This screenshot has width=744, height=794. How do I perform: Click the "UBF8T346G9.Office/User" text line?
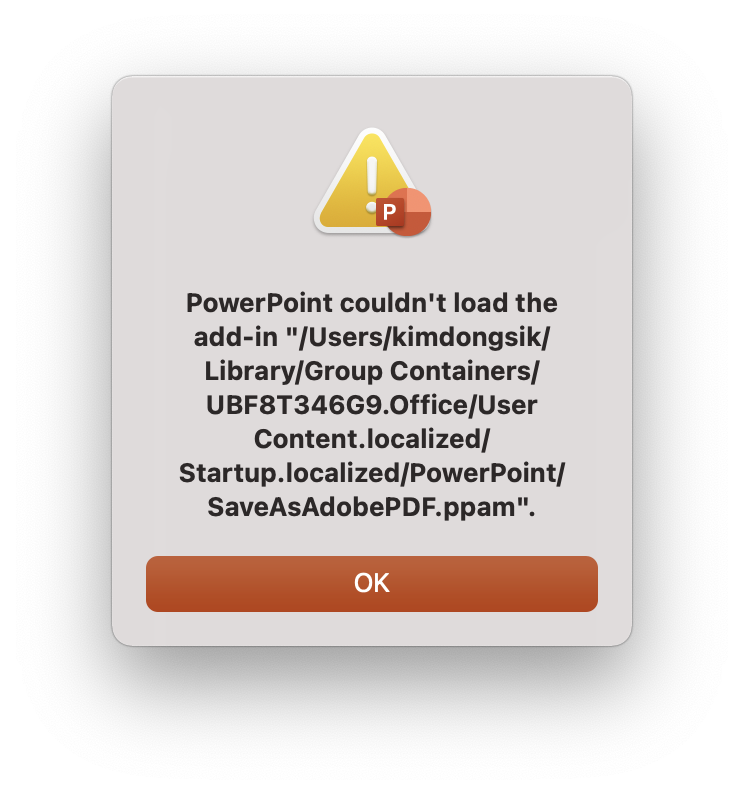pyautogui.click(x=372, y=405)
